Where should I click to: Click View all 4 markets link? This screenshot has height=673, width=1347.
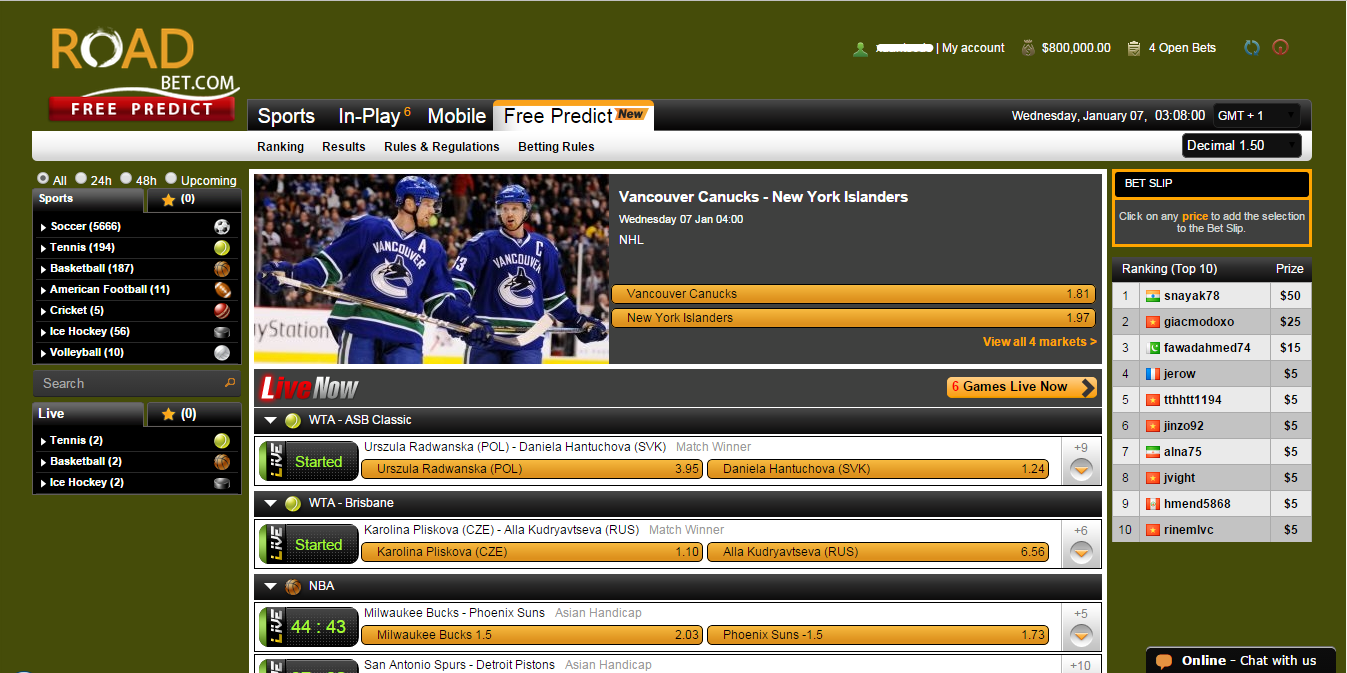point(1040,342)
